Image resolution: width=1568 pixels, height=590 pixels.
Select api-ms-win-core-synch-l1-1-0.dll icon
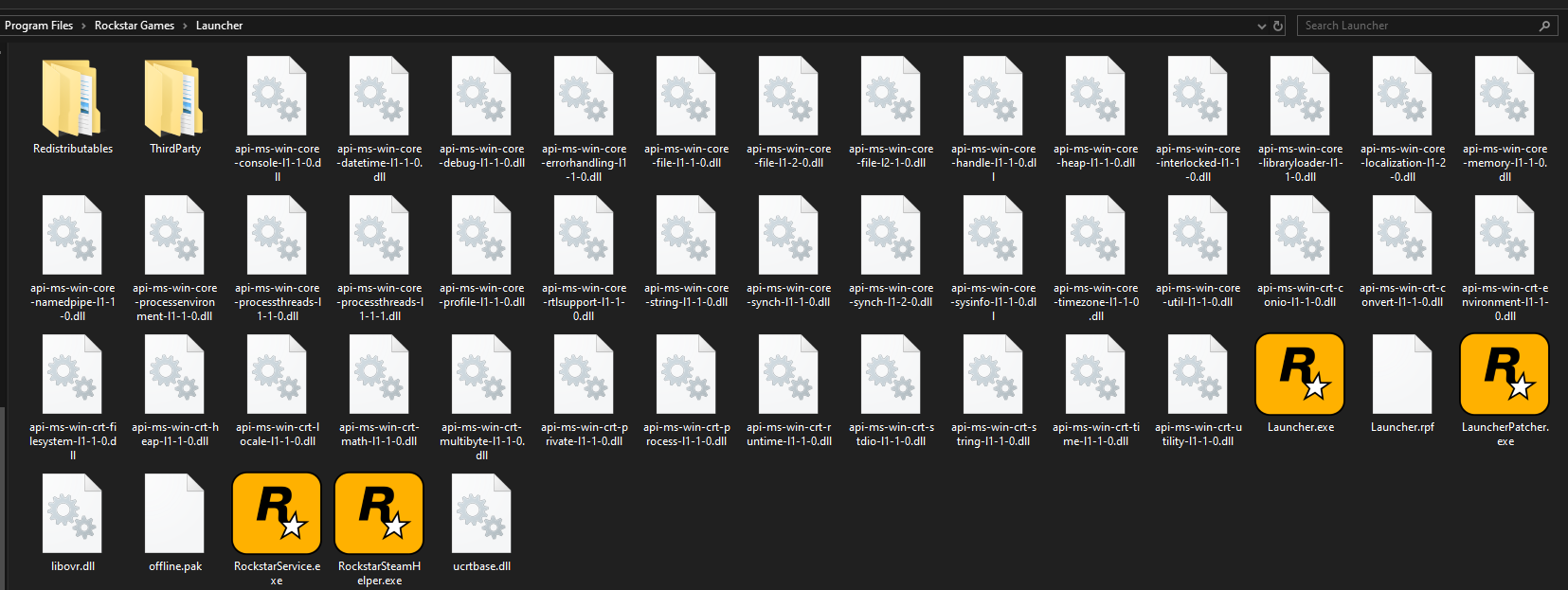[788, 235]
